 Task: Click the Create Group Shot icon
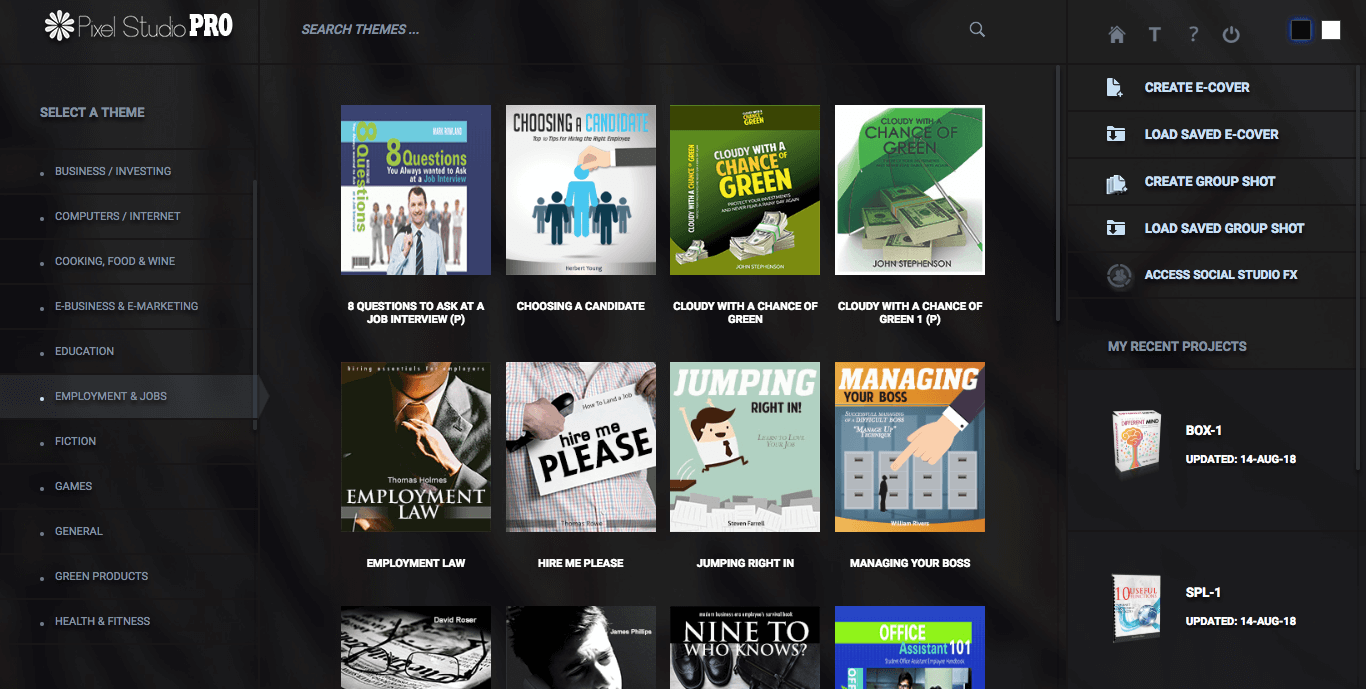(1116, 182)
